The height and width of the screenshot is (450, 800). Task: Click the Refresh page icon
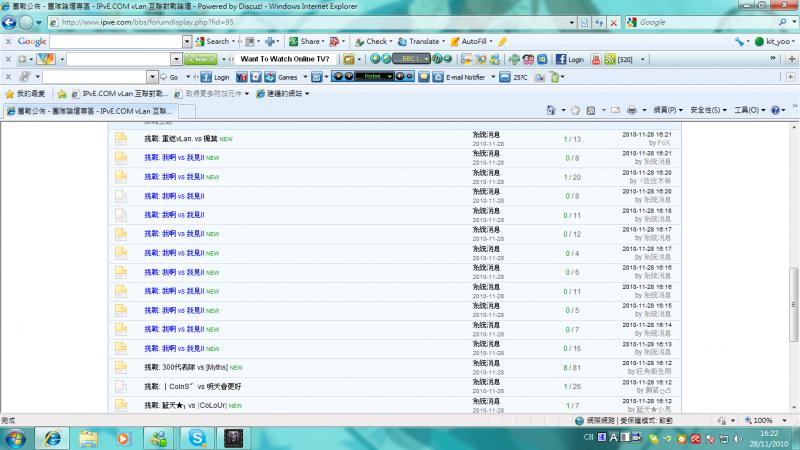(599, 22)
